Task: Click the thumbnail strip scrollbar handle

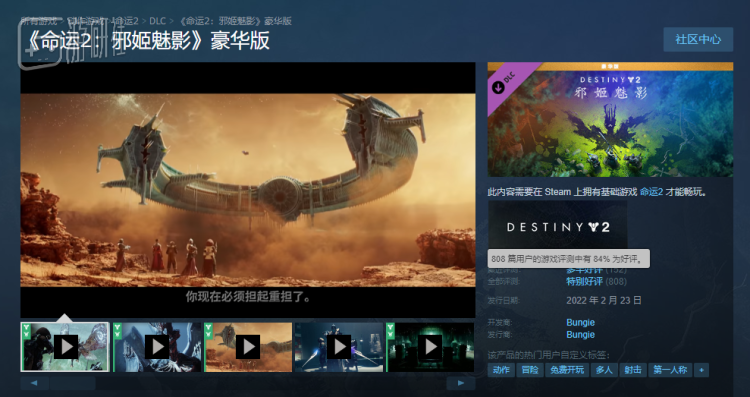Action: (x=72, y=383)
